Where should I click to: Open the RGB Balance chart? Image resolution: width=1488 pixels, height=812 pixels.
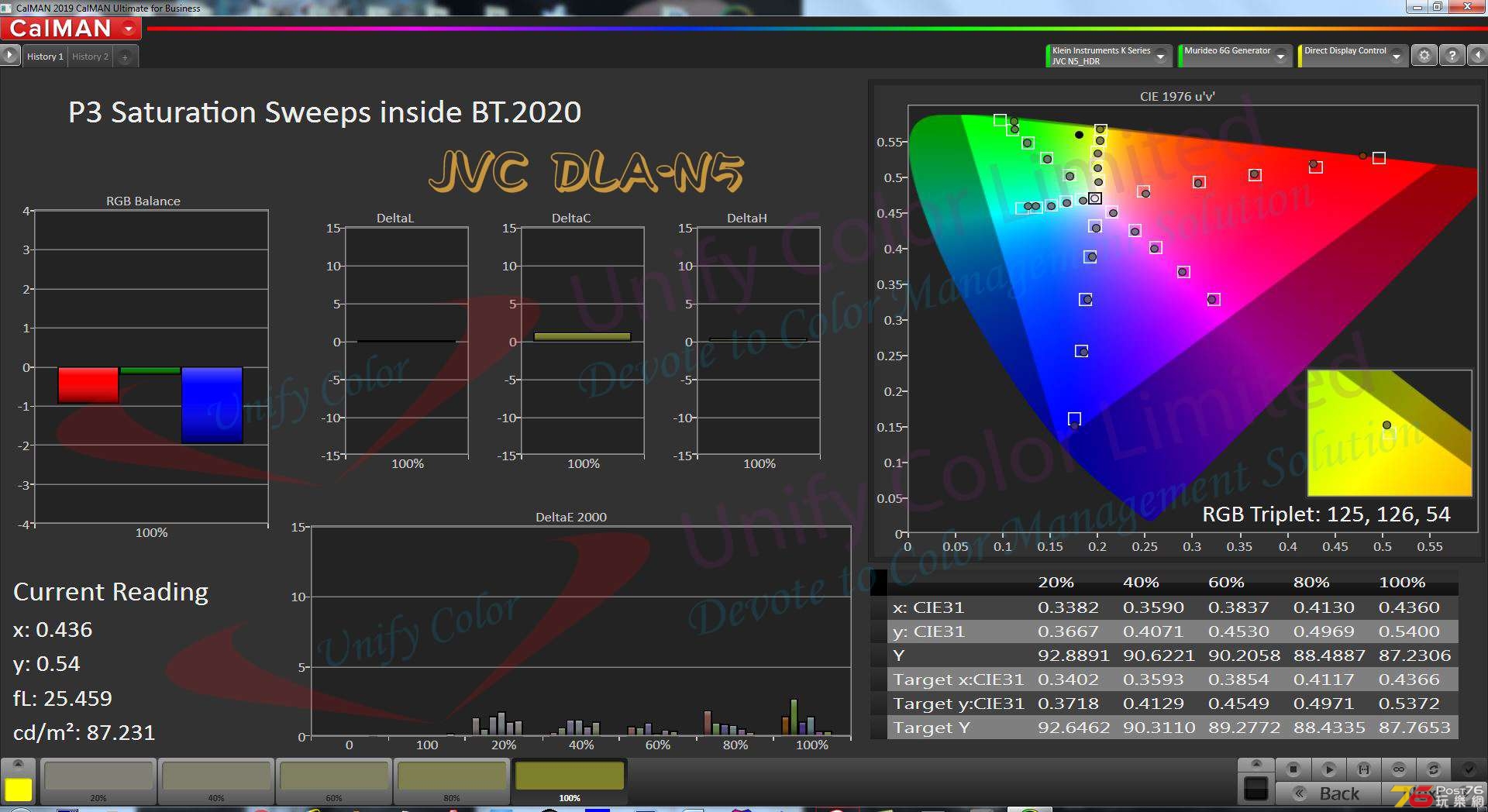click(151, 368)
